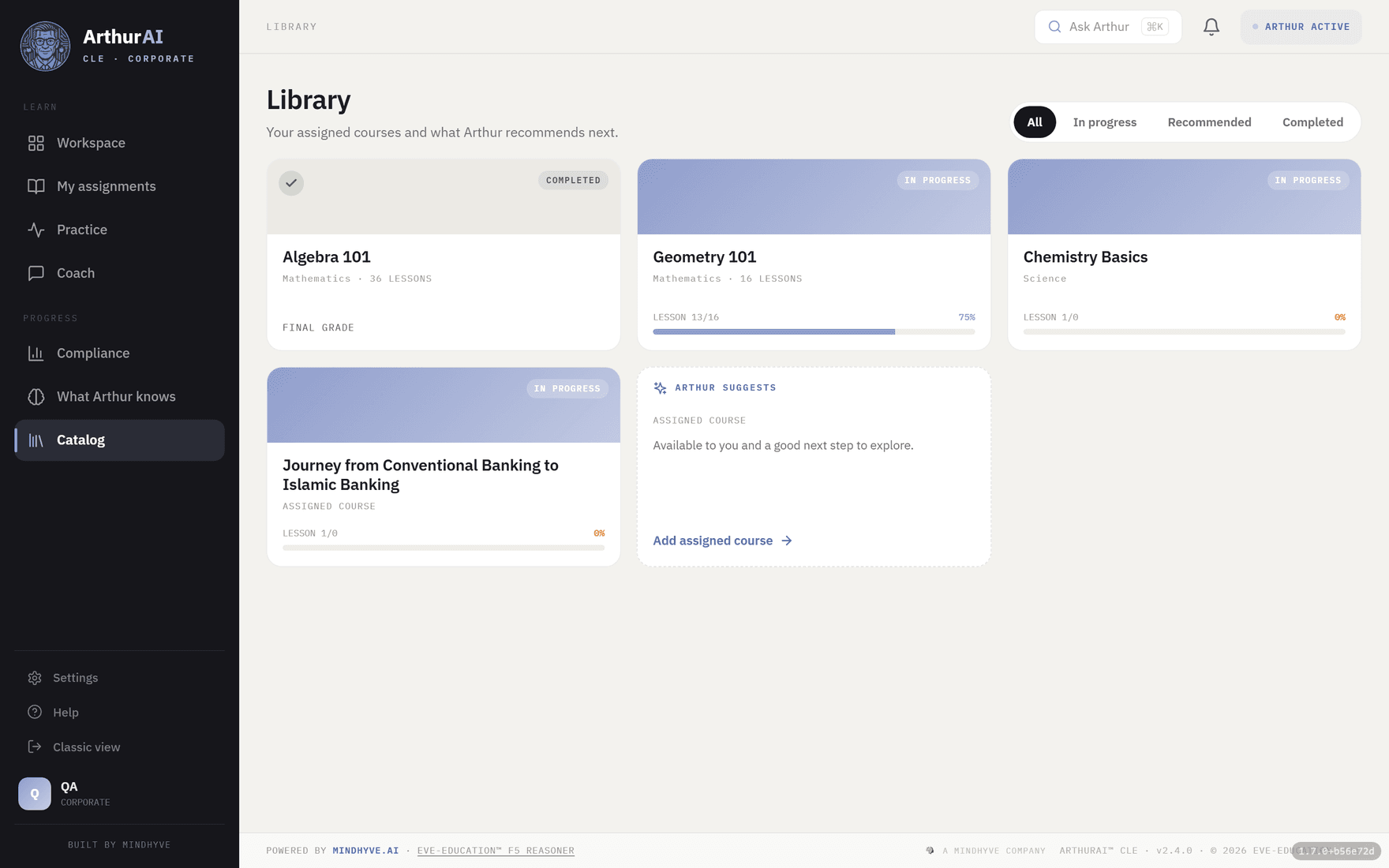Viewport: 1389px width, 868px height.
Task: Open Workspace grid icon in sidebar
Action: pyautogui.click(x=36, y=143)
